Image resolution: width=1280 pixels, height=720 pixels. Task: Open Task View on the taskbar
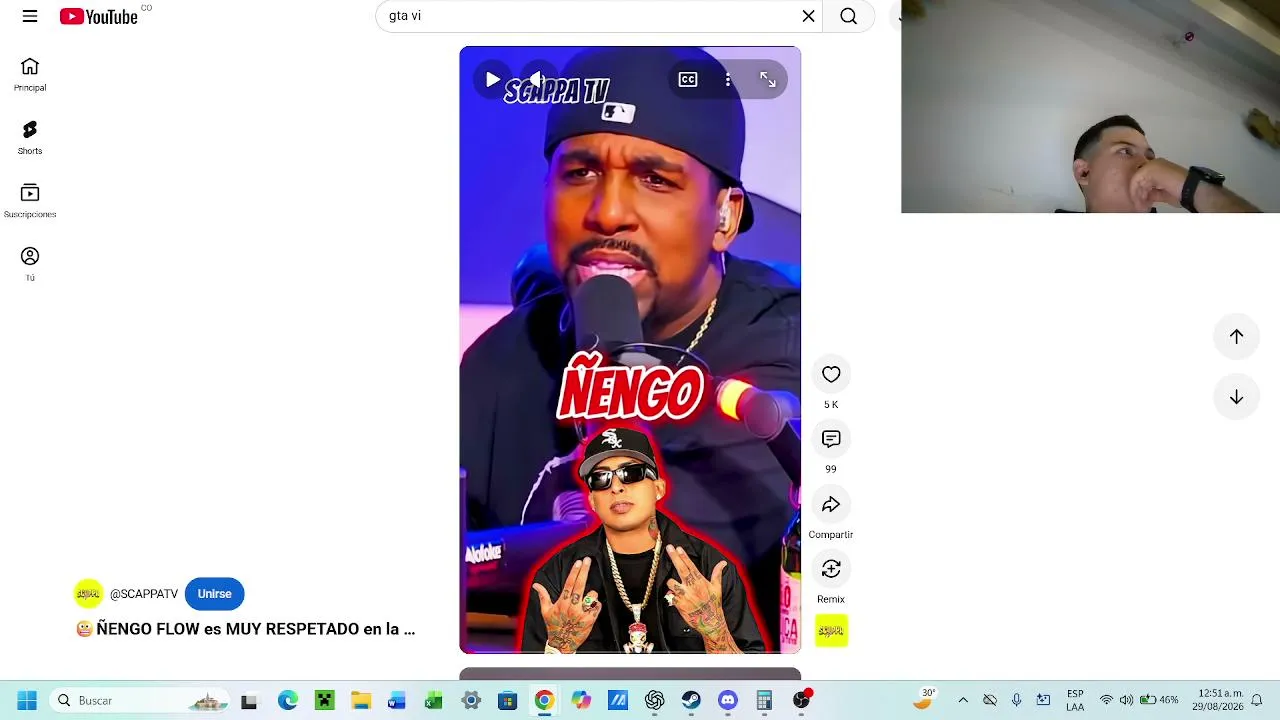click(249, 701)
